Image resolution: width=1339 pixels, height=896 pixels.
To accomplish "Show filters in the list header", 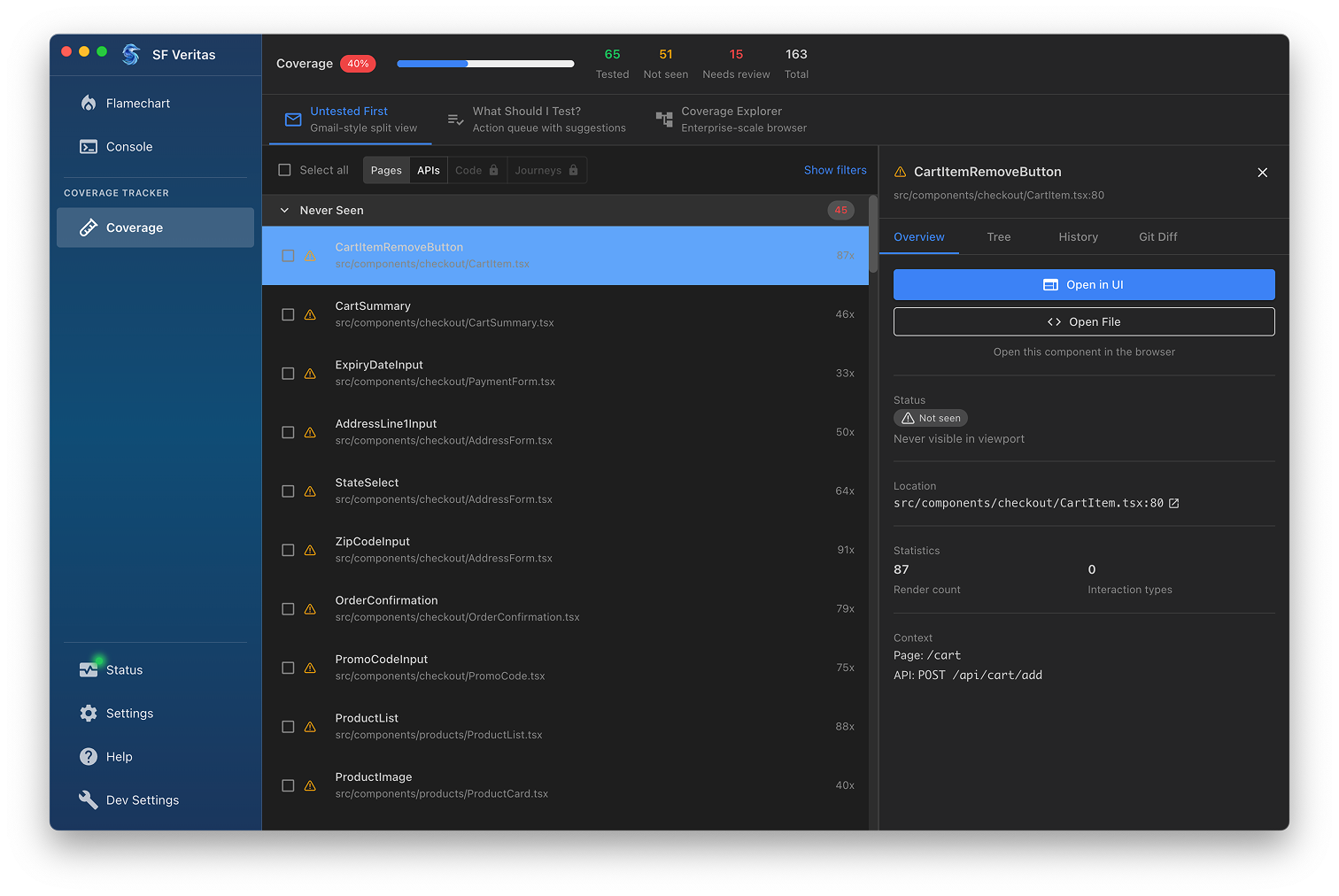I will [x=834, y=170].
